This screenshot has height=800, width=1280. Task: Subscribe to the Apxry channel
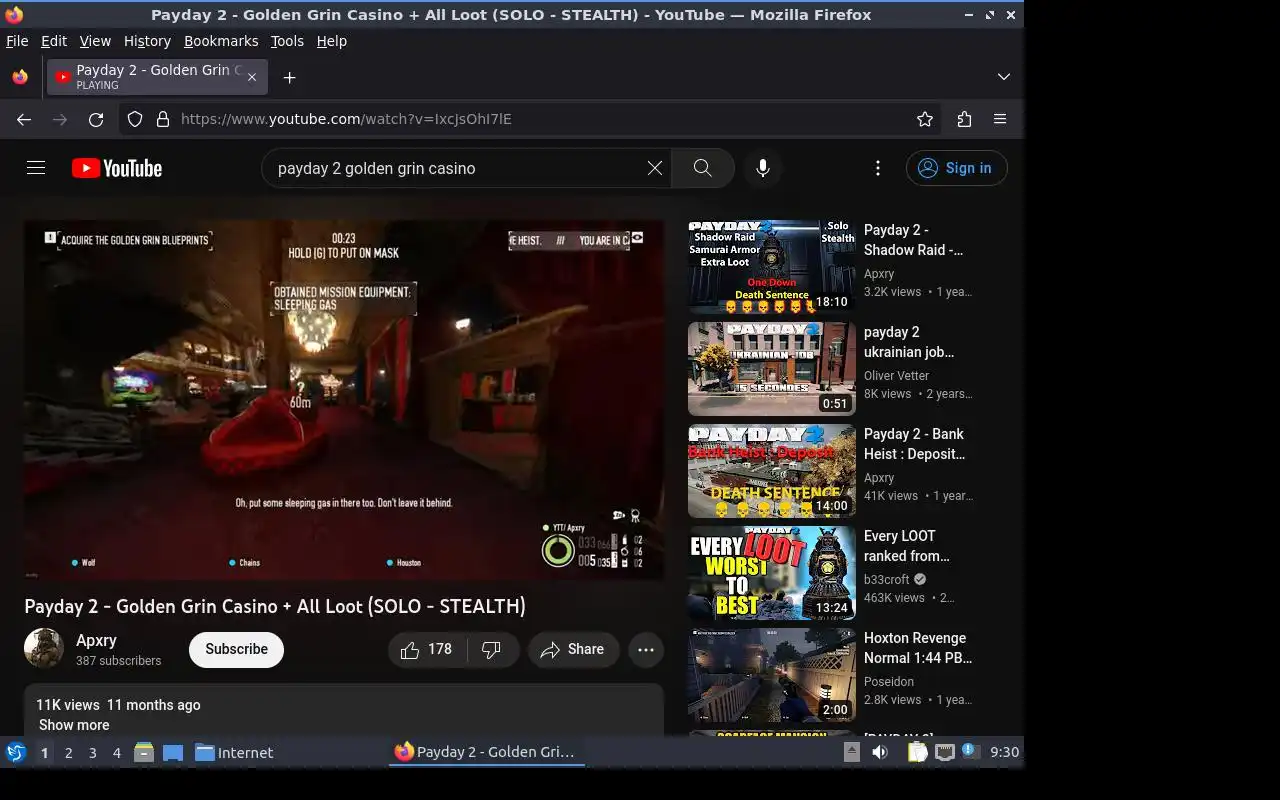pos(236,649)
